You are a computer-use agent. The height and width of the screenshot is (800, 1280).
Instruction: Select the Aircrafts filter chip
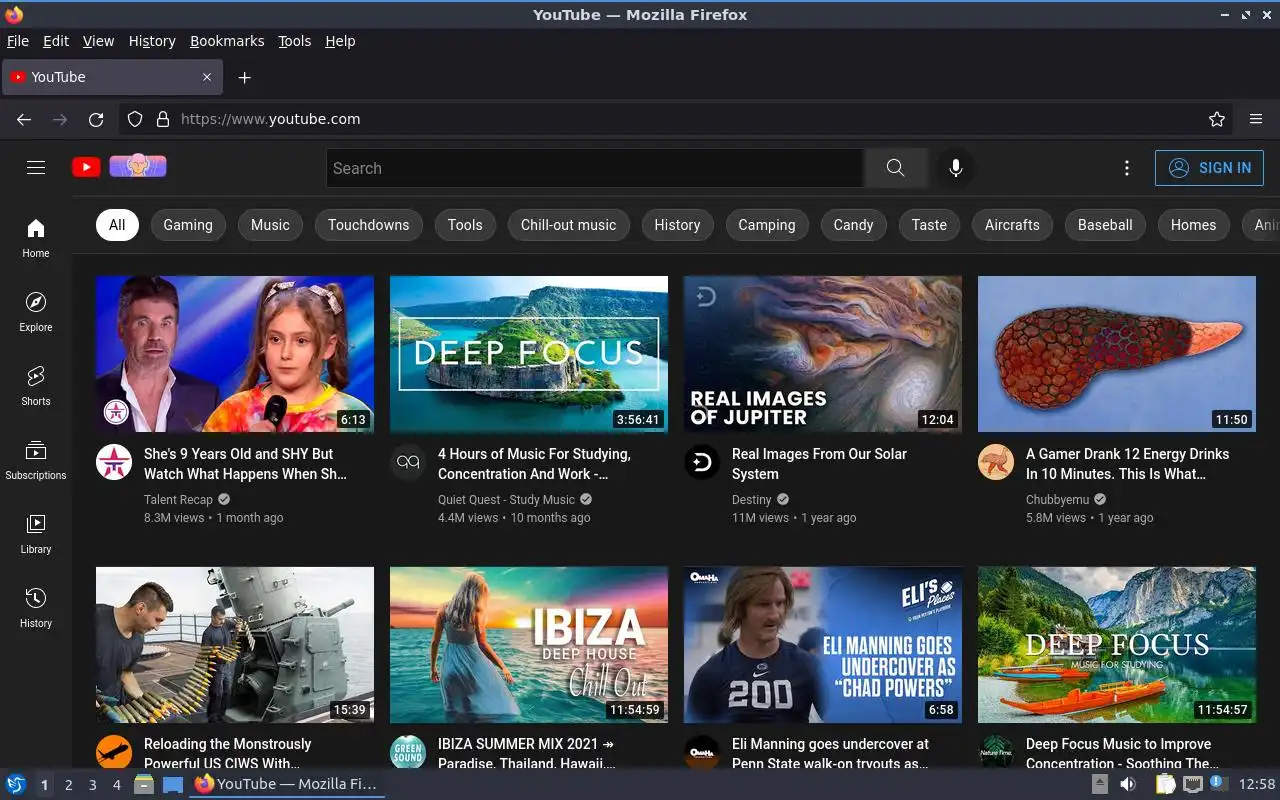pyautogui.click(x=1012, y=225)
